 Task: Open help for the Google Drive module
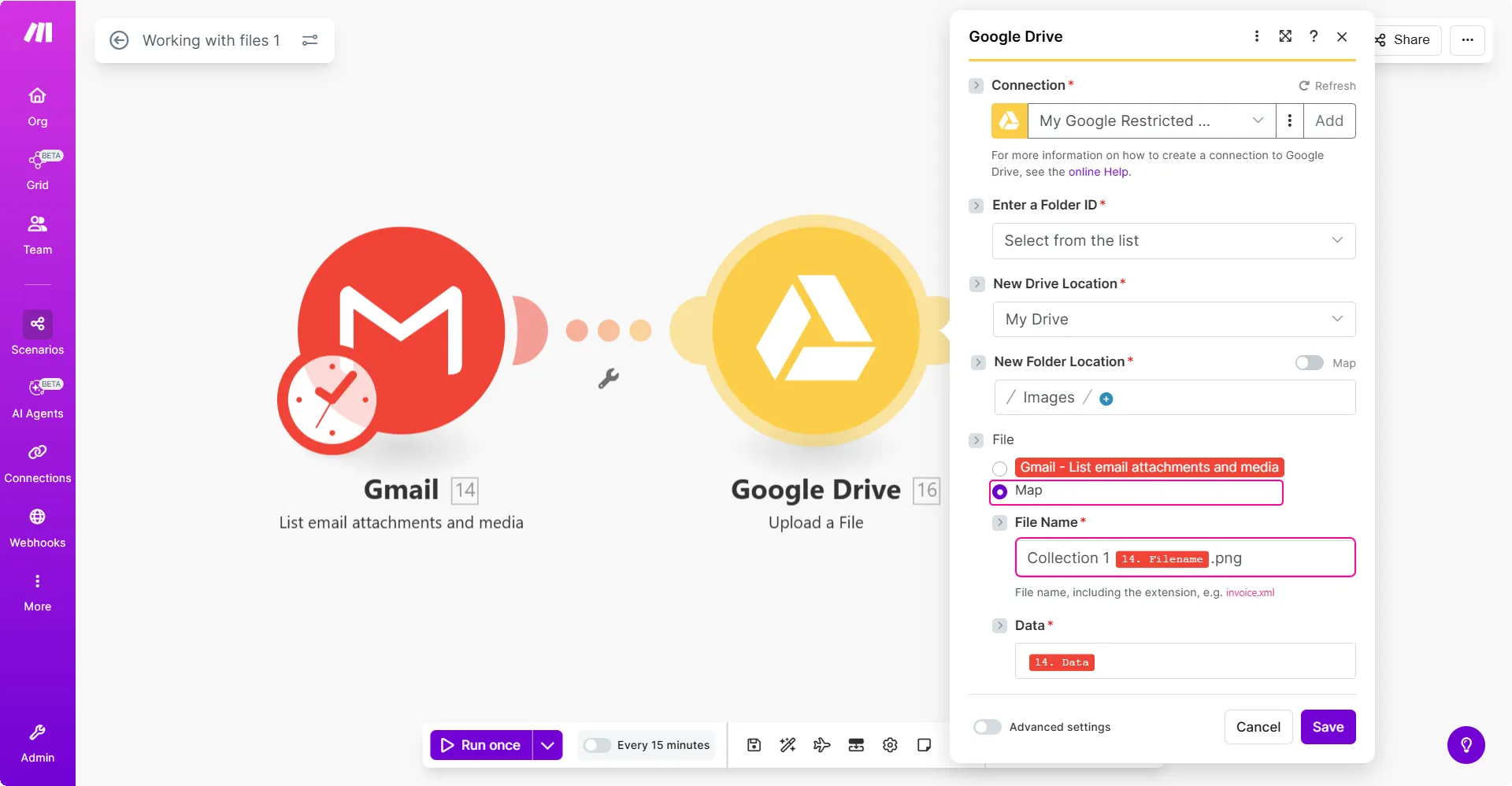pyautogui.click(x=1314, y=36)
